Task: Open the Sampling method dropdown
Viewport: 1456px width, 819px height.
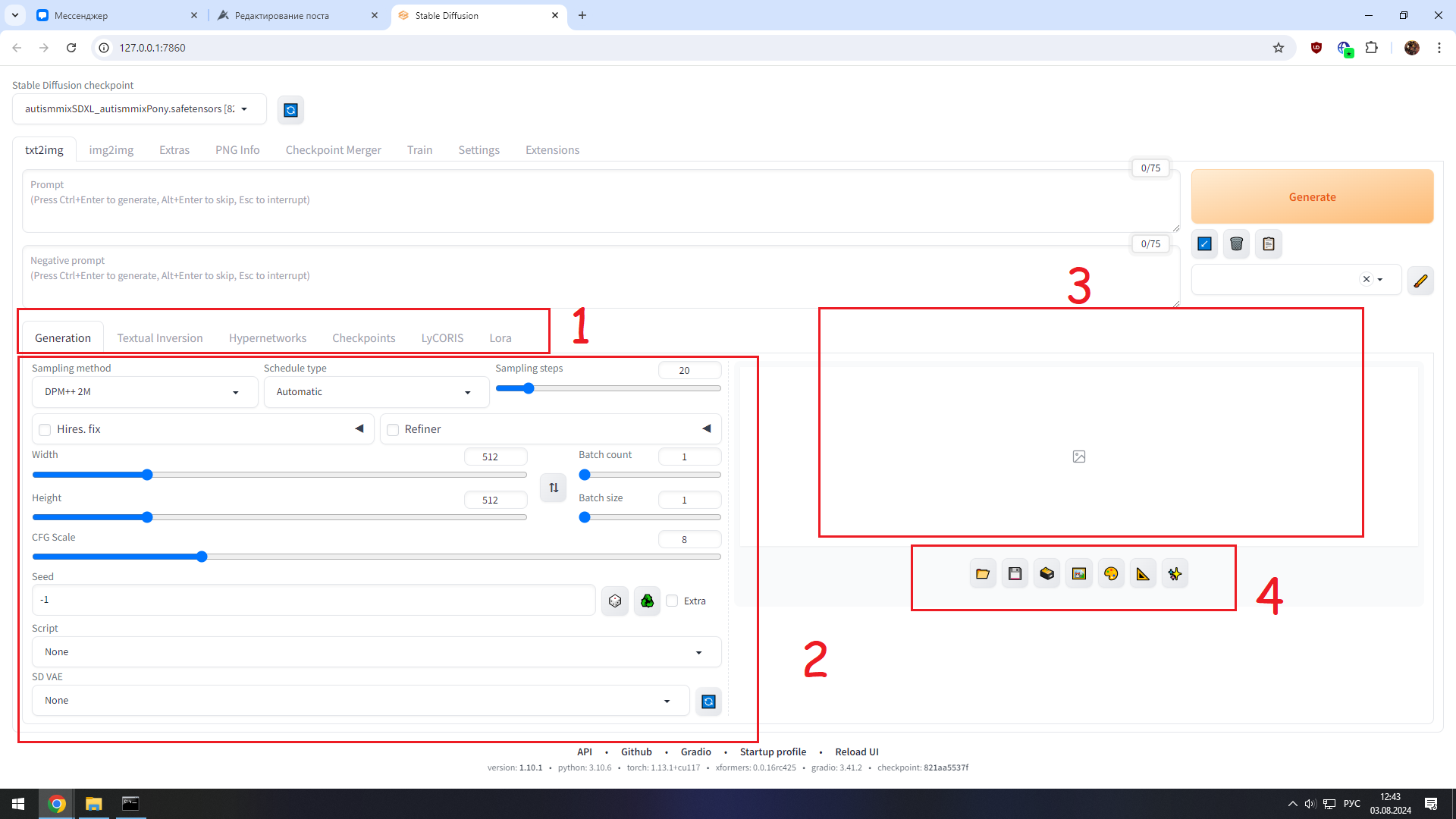Action: click(x=144, y=392)
